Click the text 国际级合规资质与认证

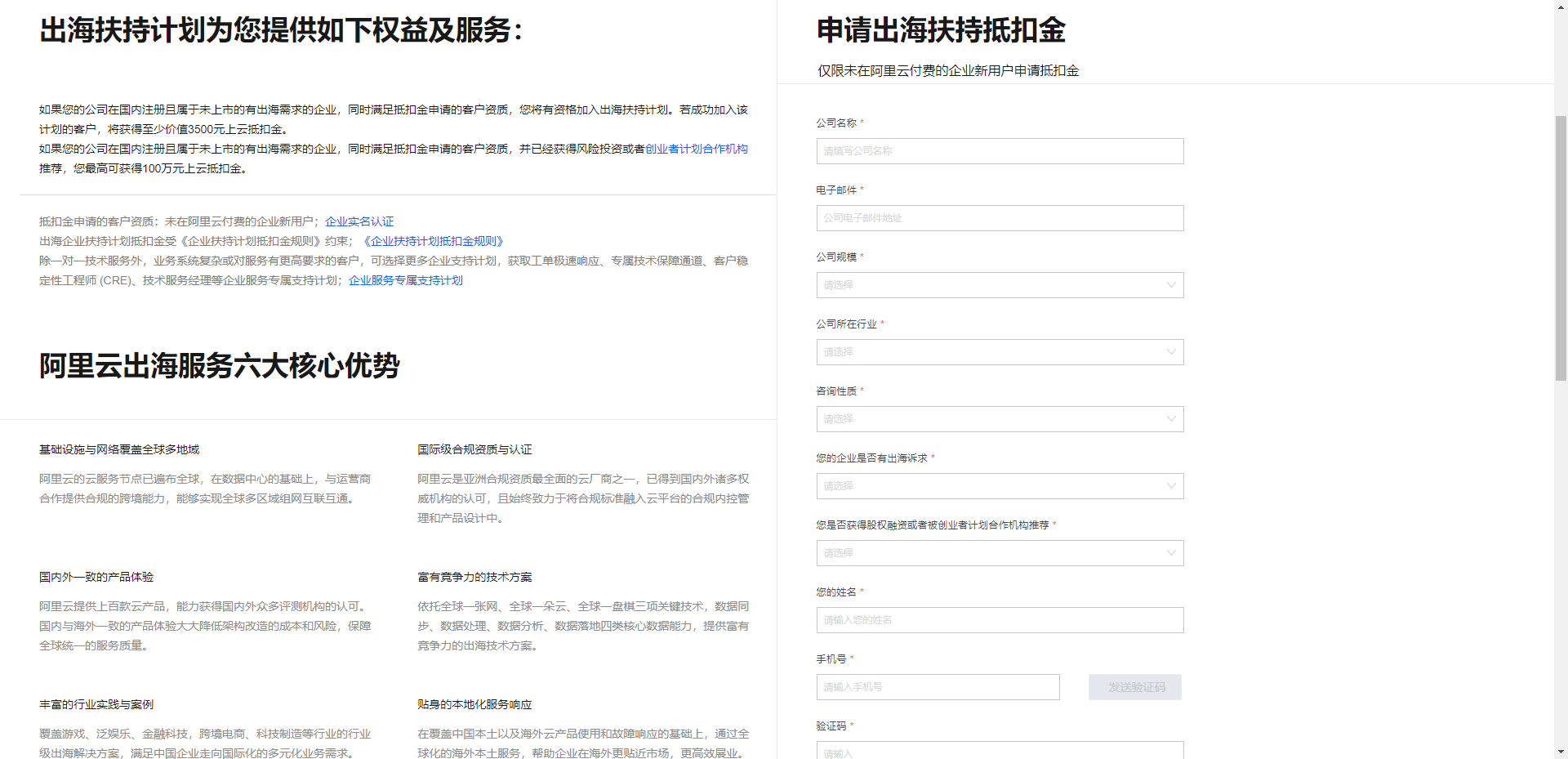(474, 449)
